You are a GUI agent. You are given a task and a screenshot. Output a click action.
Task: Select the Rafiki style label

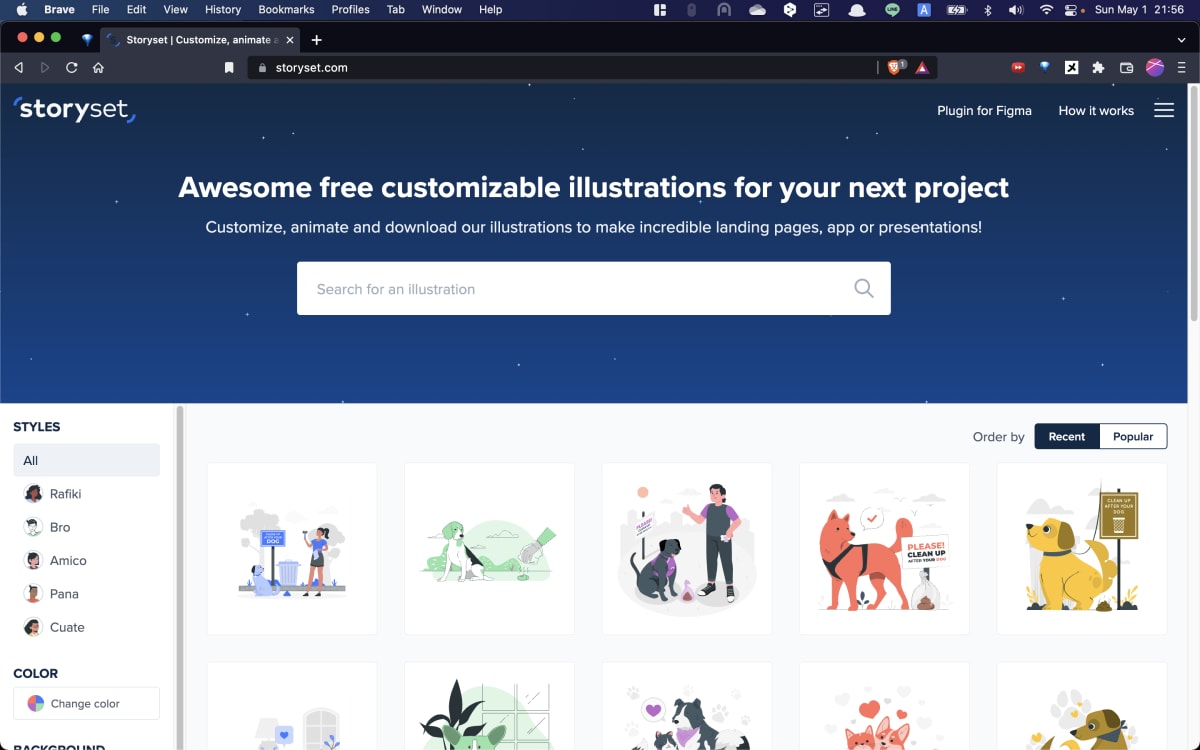66,494
